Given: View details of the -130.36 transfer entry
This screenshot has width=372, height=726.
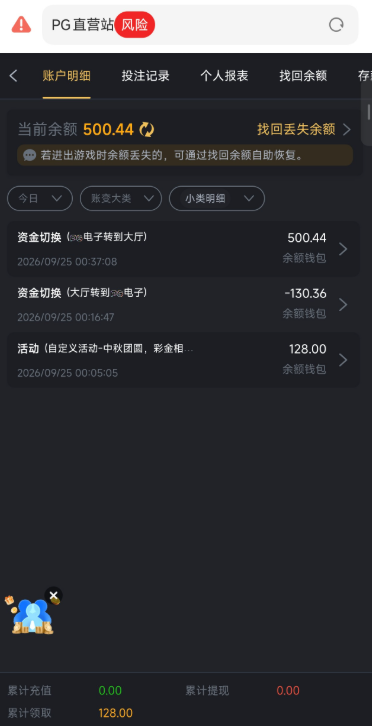Looking at the screenshot, I should [183, 305].
